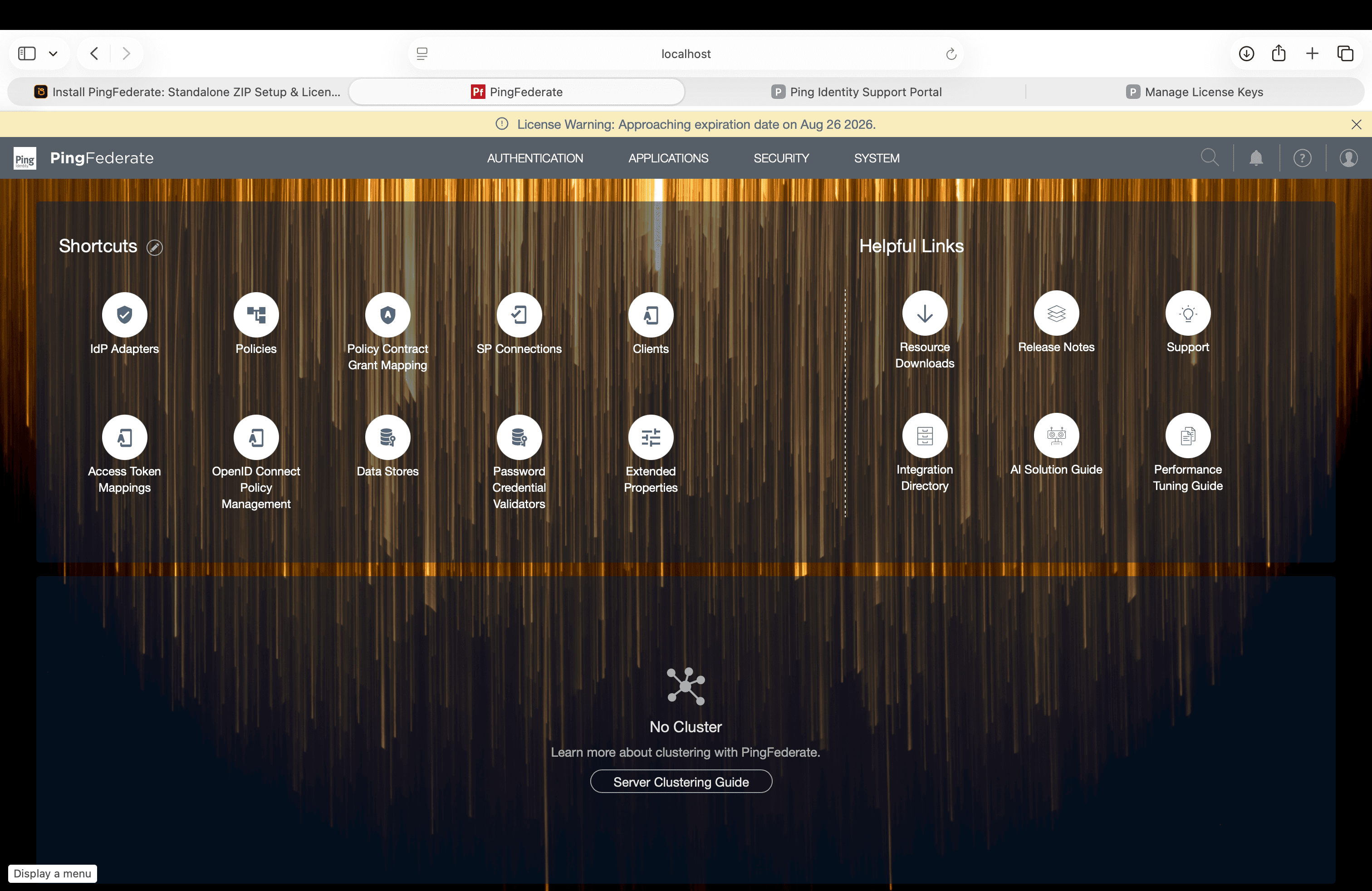Open the user account profile icon
Viewport: 1372px width, 891px height.
[x=1348, y=158]
